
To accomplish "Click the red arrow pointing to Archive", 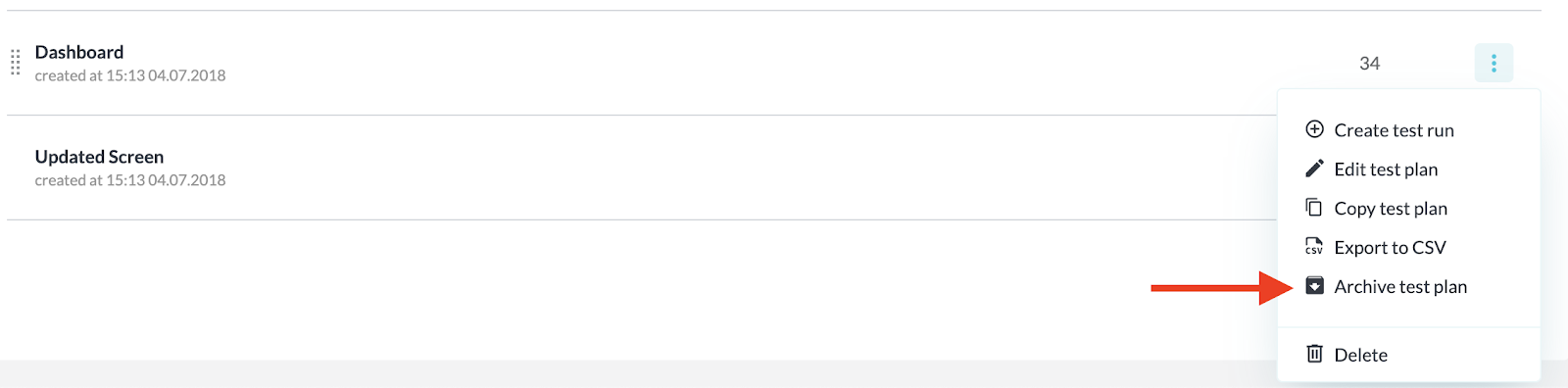I will tap(1222, 288).
